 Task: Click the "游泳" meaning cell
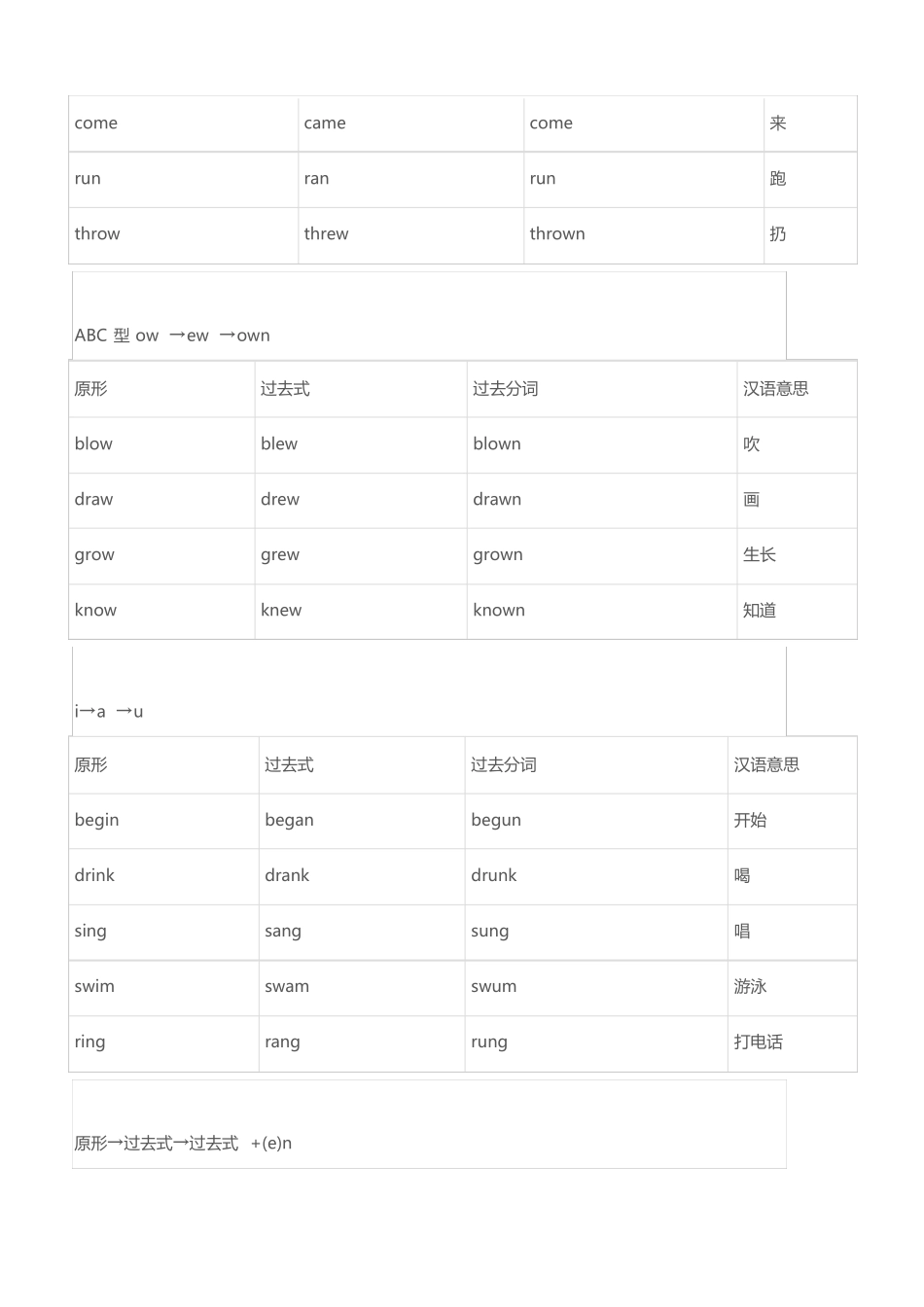point(750,987)
